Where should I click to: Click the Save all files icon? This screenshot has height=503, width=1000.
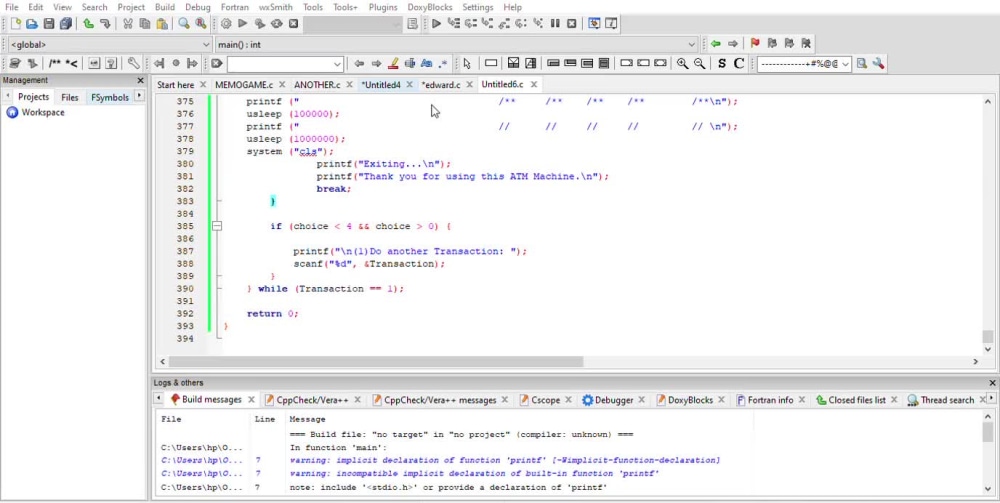66,24
